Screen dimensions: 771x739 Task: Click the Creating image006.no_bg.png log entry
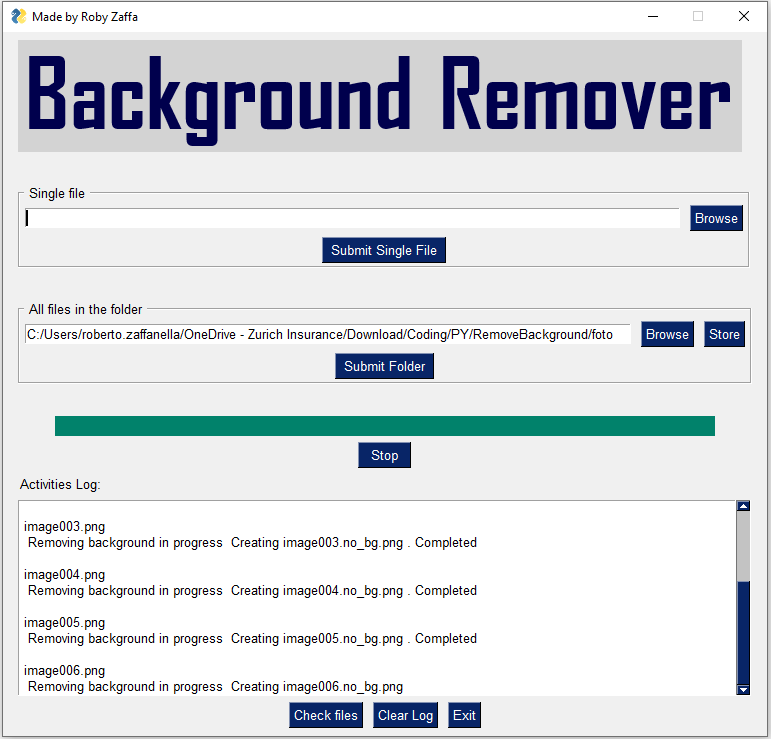click(x=215, y=686)
